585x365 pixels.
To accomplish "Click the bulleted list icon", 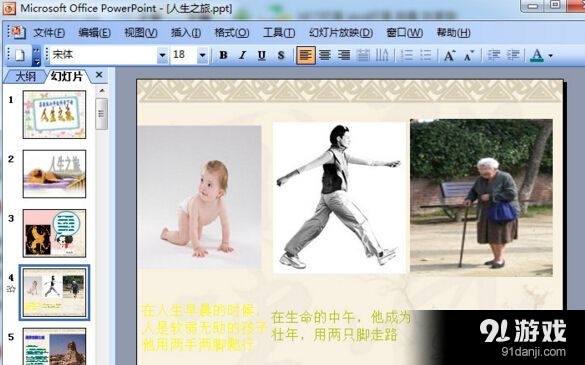I will point(426,55).
